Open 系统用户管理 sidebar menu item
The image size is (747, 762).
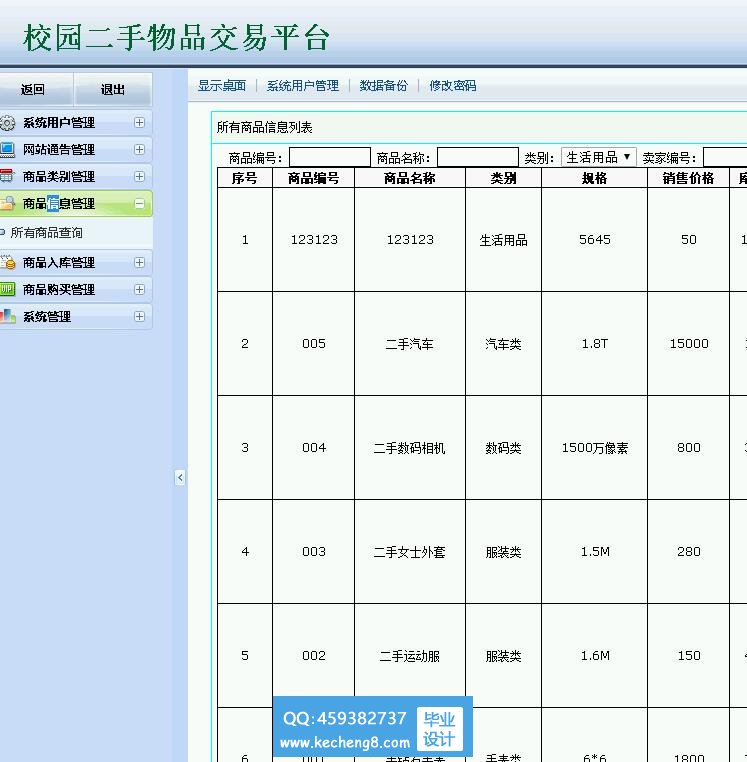(x=76, y=122)
